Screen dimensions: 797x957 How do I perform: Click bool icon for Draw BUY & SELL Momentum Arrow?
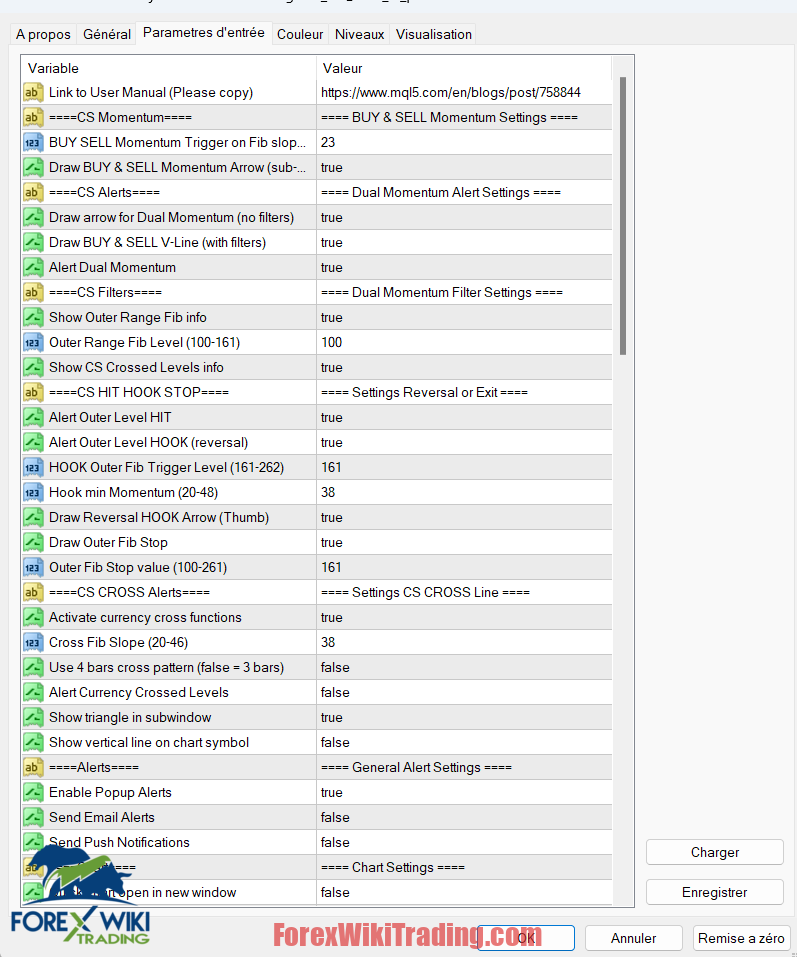click(33, 167)
